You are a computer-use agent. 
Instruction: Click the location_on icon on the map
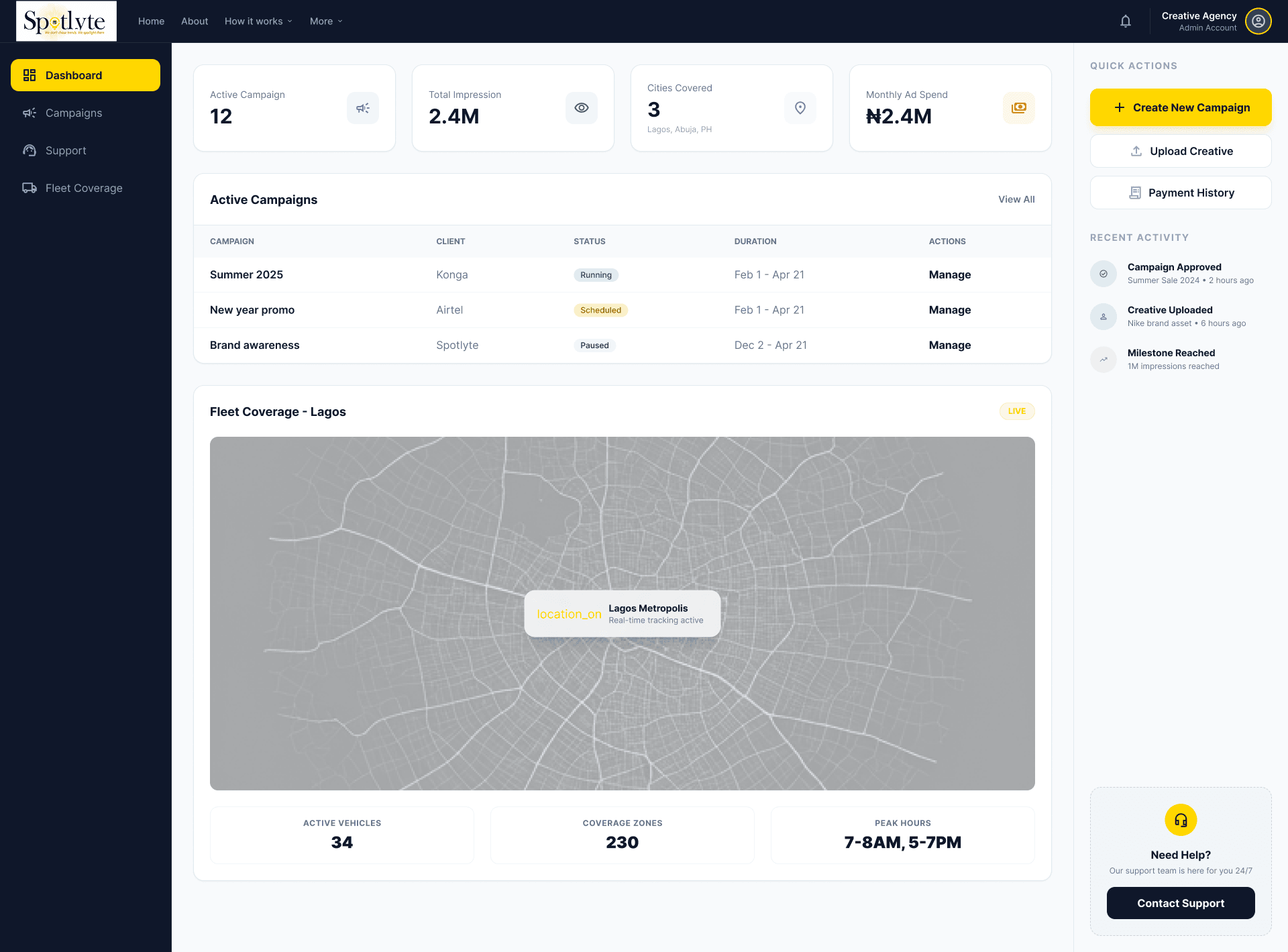tap(569, 614)
